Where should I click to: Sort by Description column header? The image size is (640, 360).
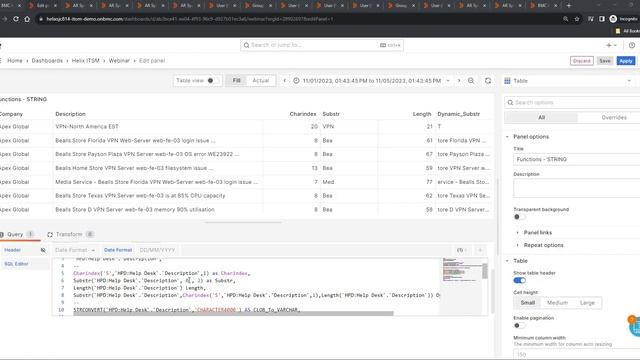[x=70, y=114]
